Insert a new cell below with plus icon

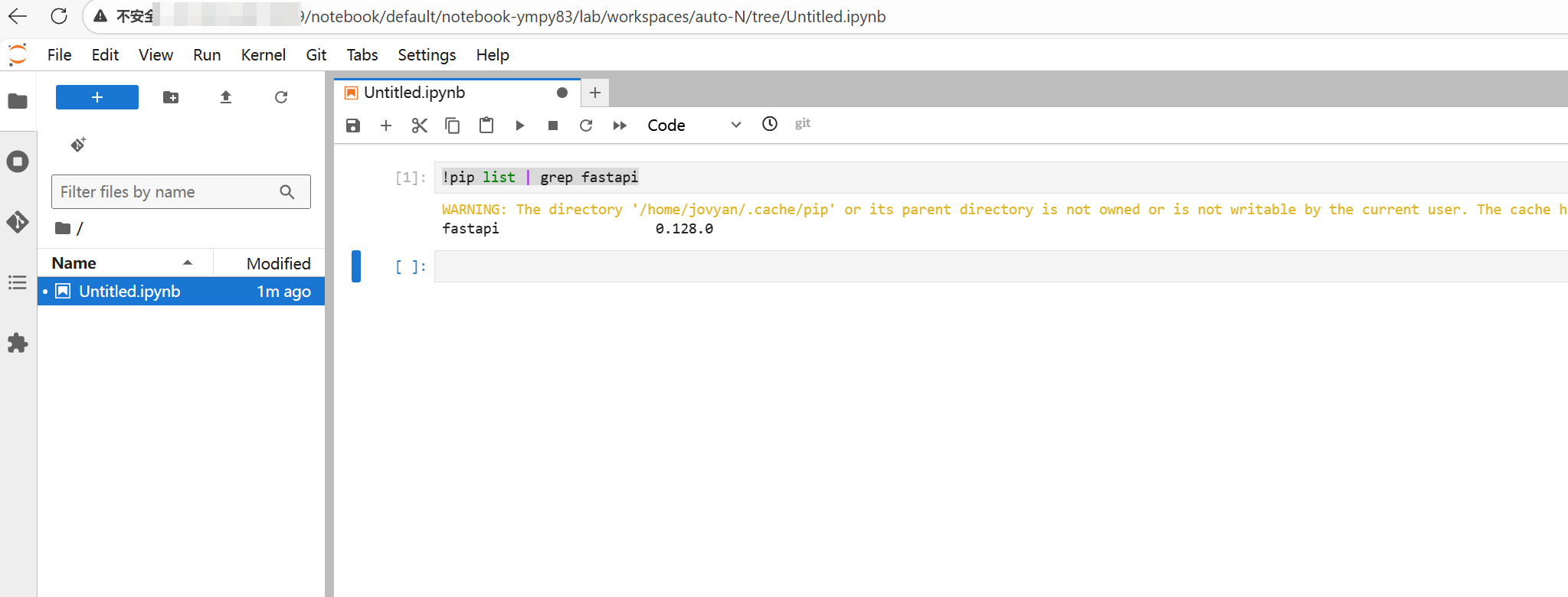tap(386, 126)
